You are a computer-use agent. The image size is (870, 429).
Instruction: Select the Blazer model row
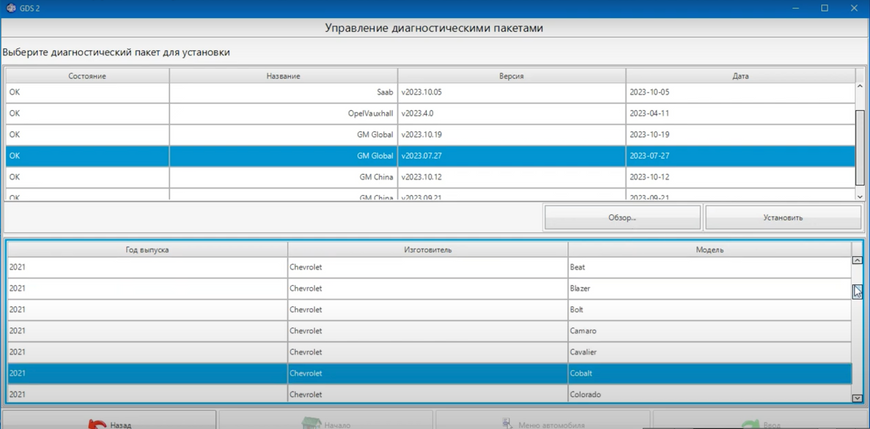click(429, 289)
